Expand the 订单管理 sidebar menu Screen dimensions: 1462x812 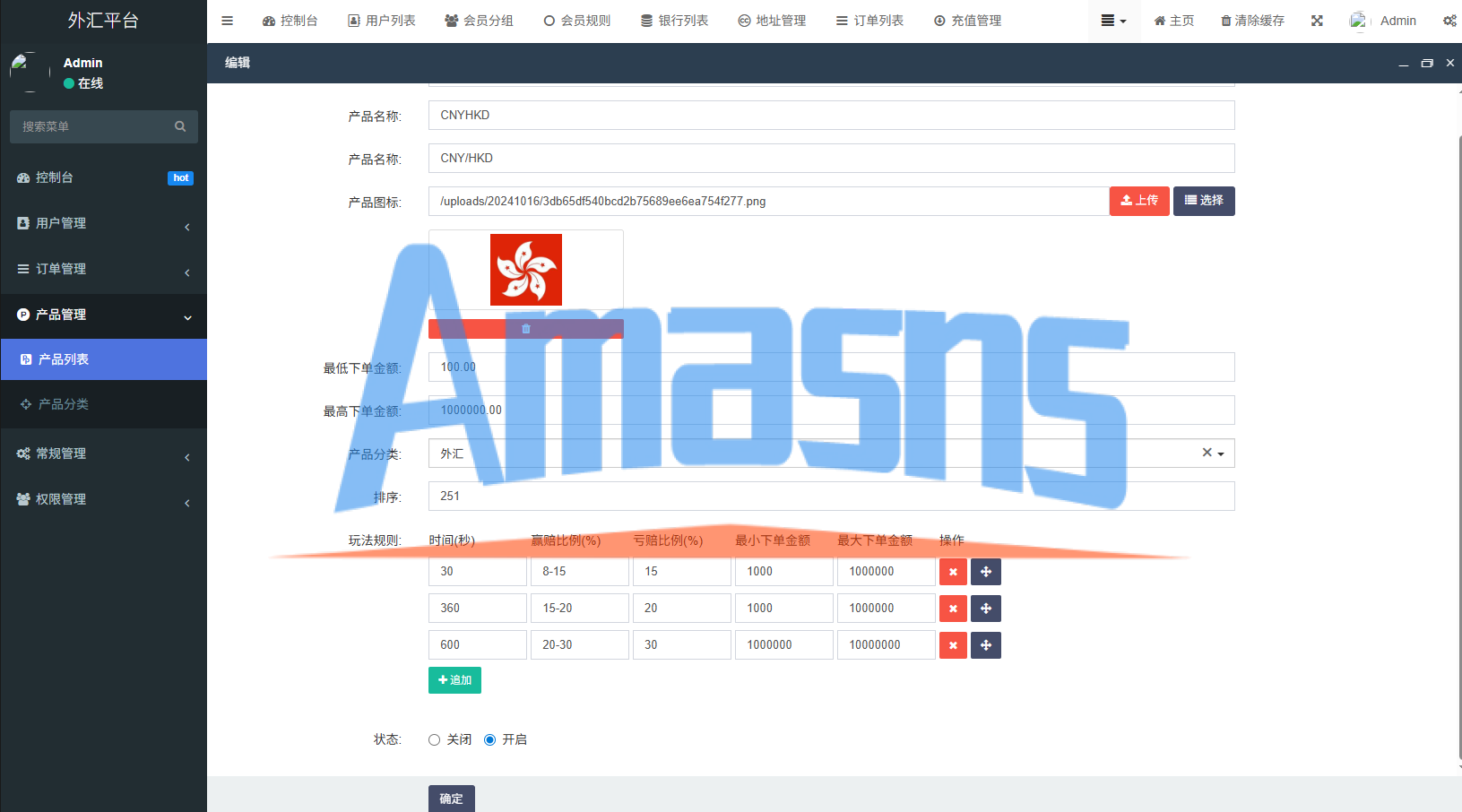pyautogui.click(x=104, y=269)
